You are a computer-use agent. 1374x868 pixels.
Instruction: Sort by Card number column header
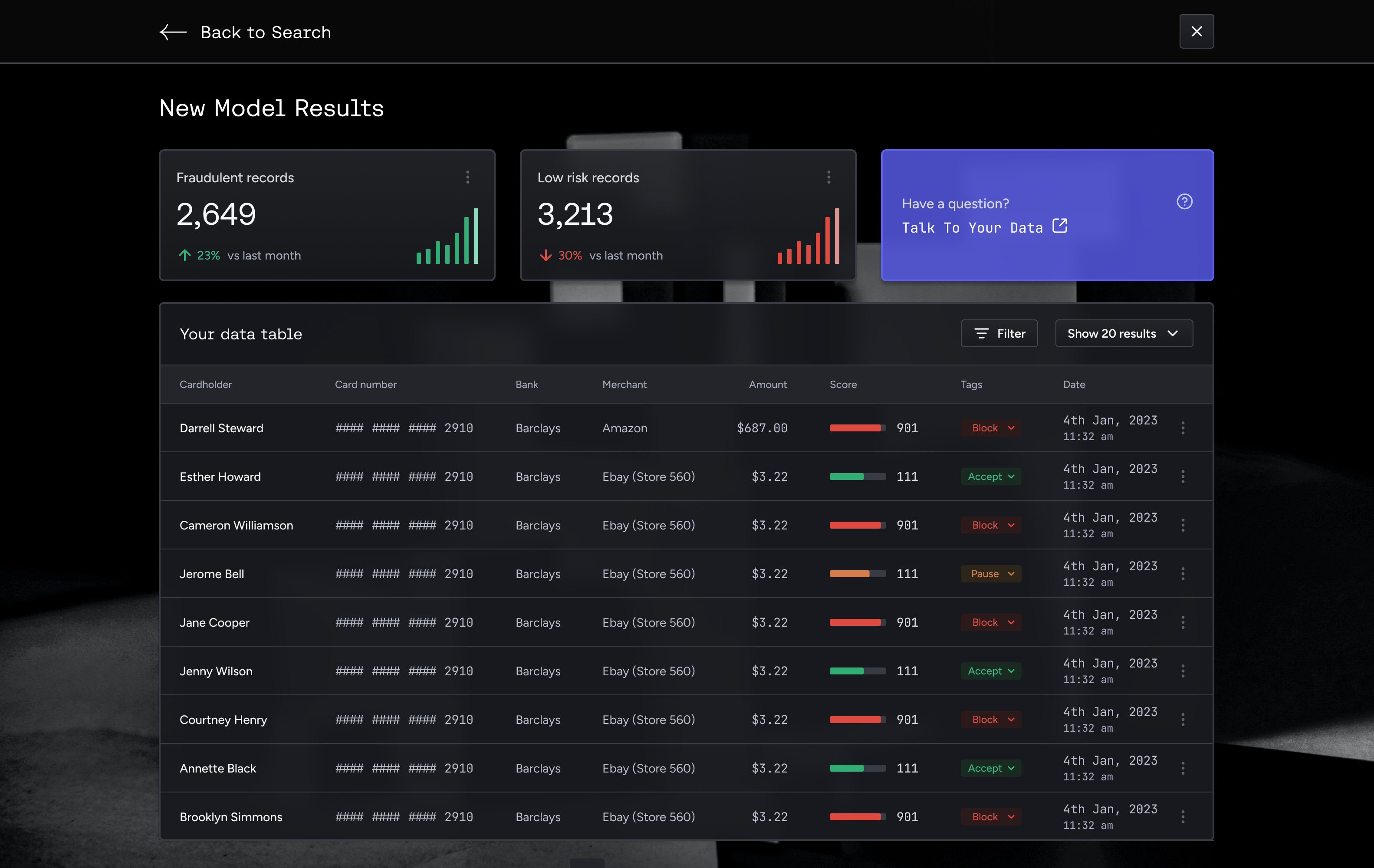point(366,385)
